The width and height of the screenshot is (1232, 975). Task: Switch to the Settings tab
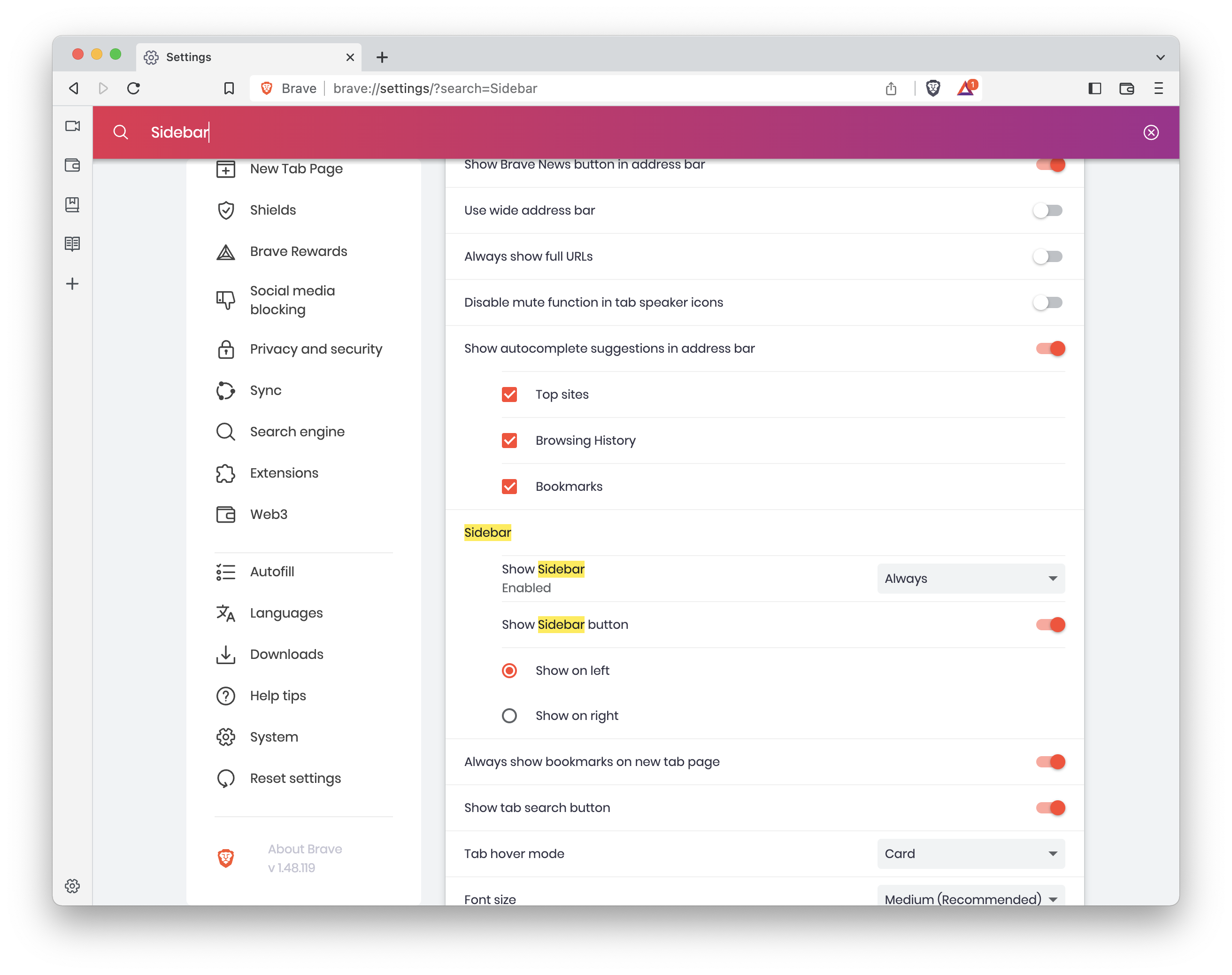coord(188,57)
